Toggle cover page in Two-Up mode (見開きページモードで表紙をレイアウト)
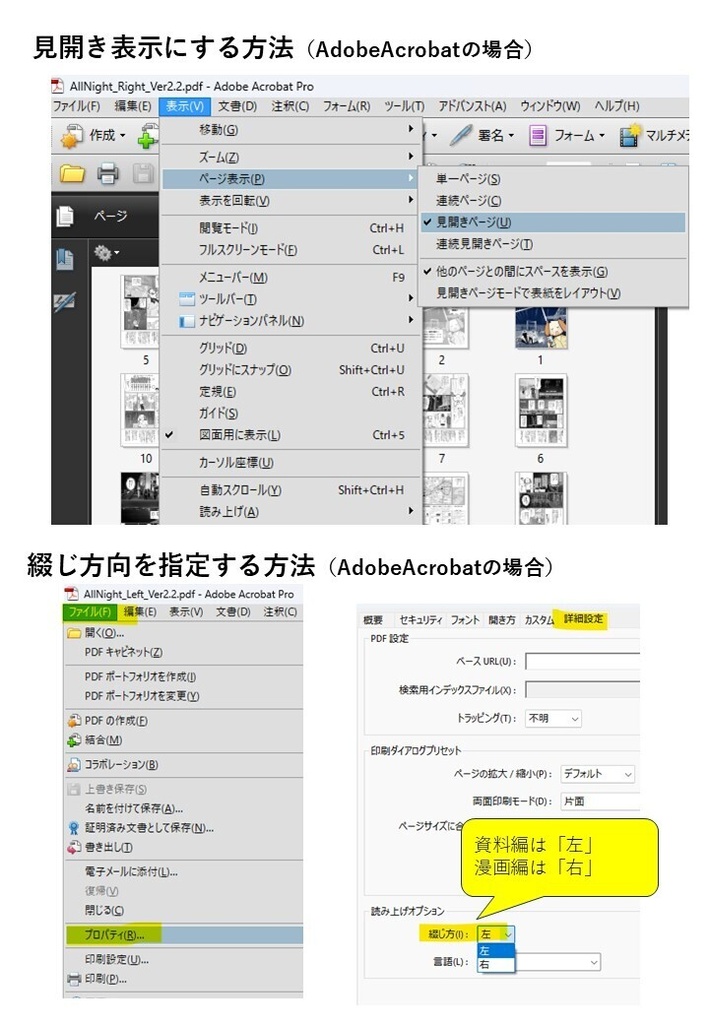Viewport: 709px width, 1024px height. [554, 293]
